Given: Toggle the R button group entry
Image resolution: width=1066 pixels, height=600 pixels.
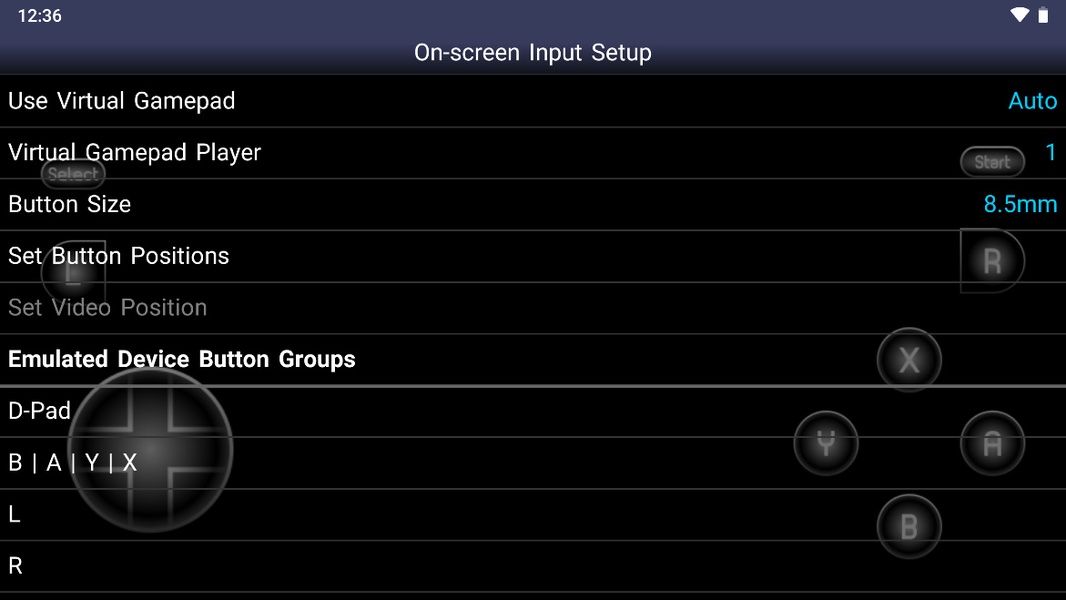Looking at the screenshot, I should tap(533, 566).
